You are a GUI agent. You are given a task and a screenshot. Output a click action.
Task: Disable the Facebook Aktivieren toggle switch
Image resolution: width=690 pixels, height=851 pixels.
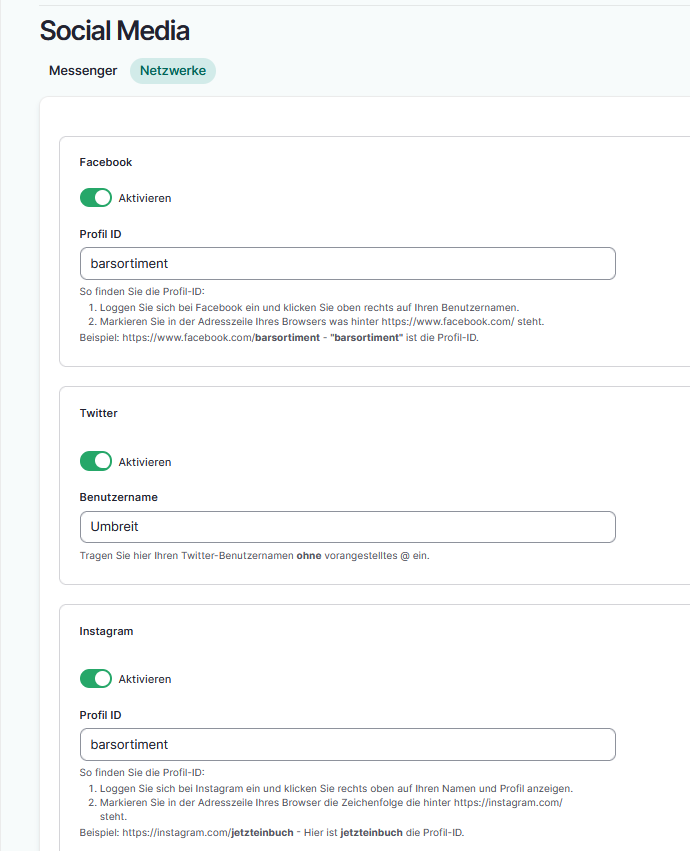click(96, 198)
